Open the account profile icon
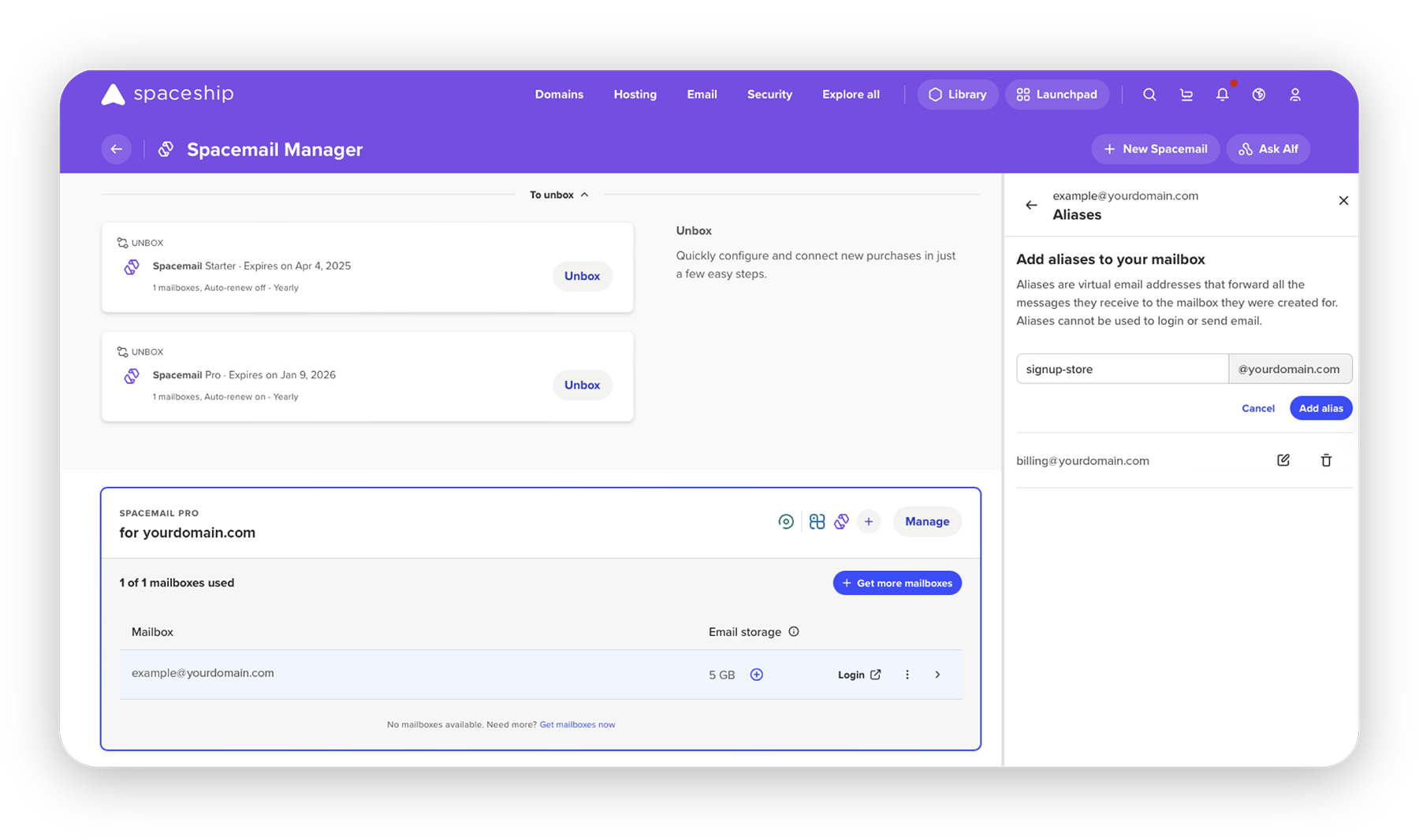1419x840 pixels. click(1294, 94)
